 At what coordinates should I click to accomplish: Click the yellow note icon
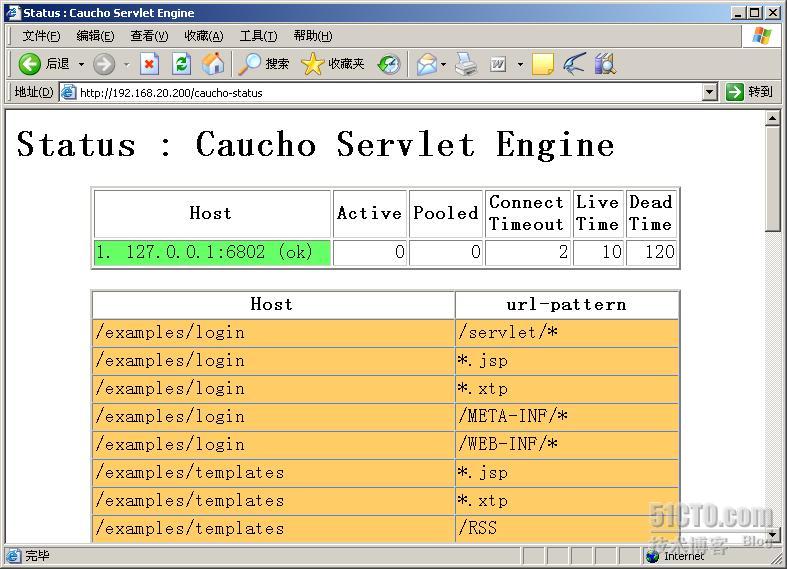pyautogui.click(x=543, y=64)
